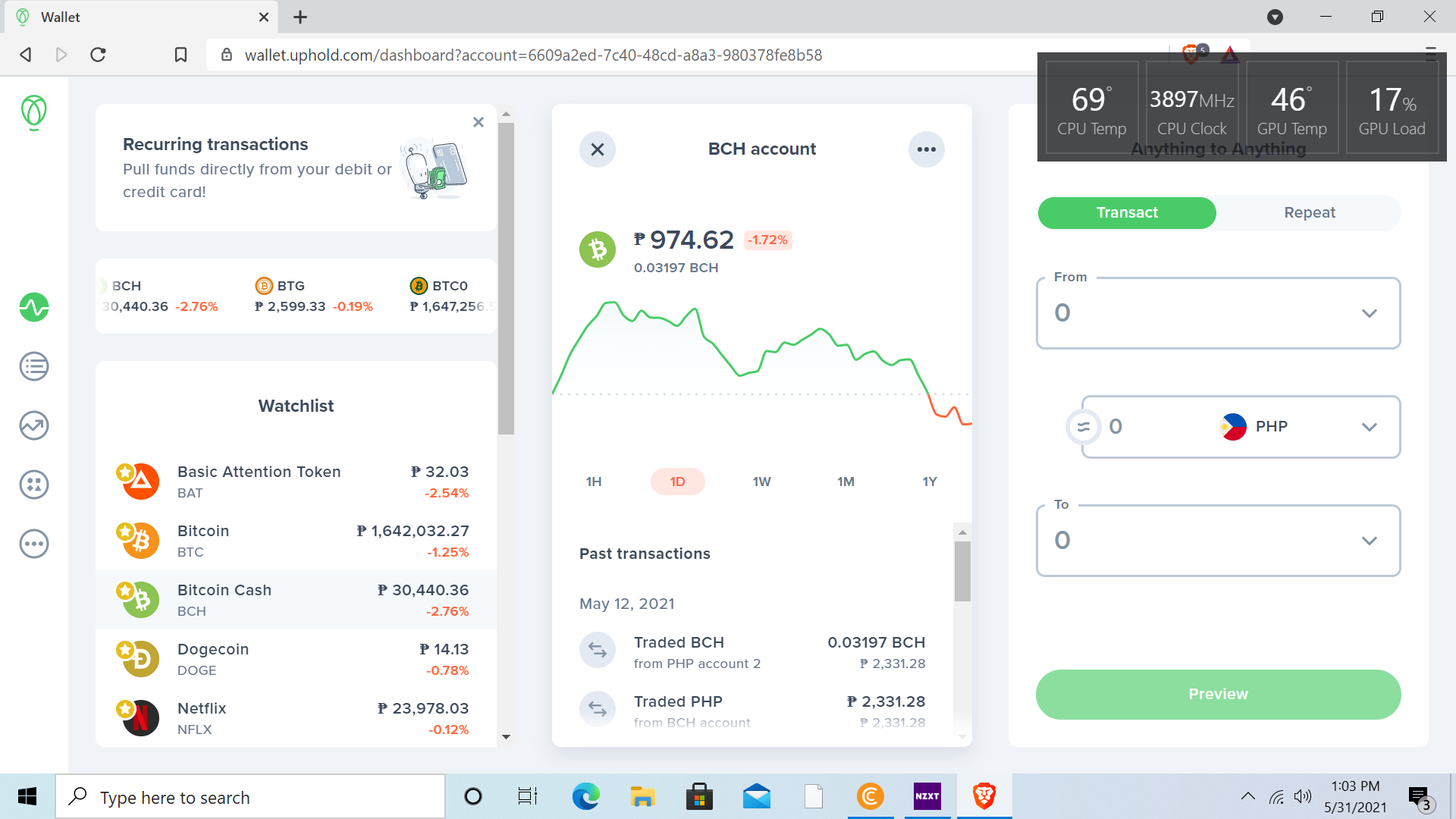Image resolution: width=1456 pixels, height=819 pixels.
Task: Open Basic Attention Token watchlist row
Action: click(x=296, y=482)
